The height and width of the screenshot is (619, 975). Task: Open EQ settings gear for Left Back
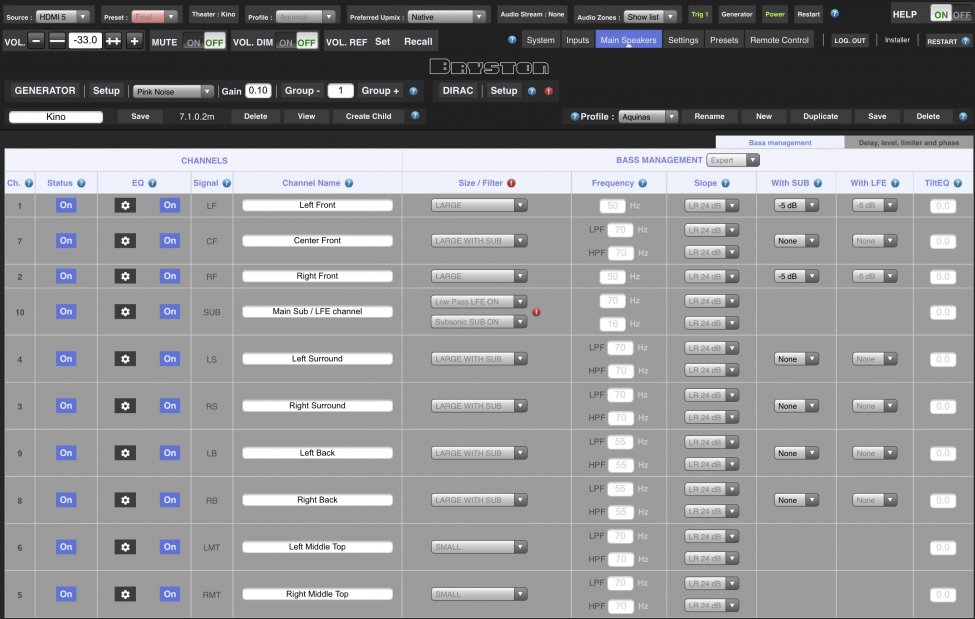point(125,453)
